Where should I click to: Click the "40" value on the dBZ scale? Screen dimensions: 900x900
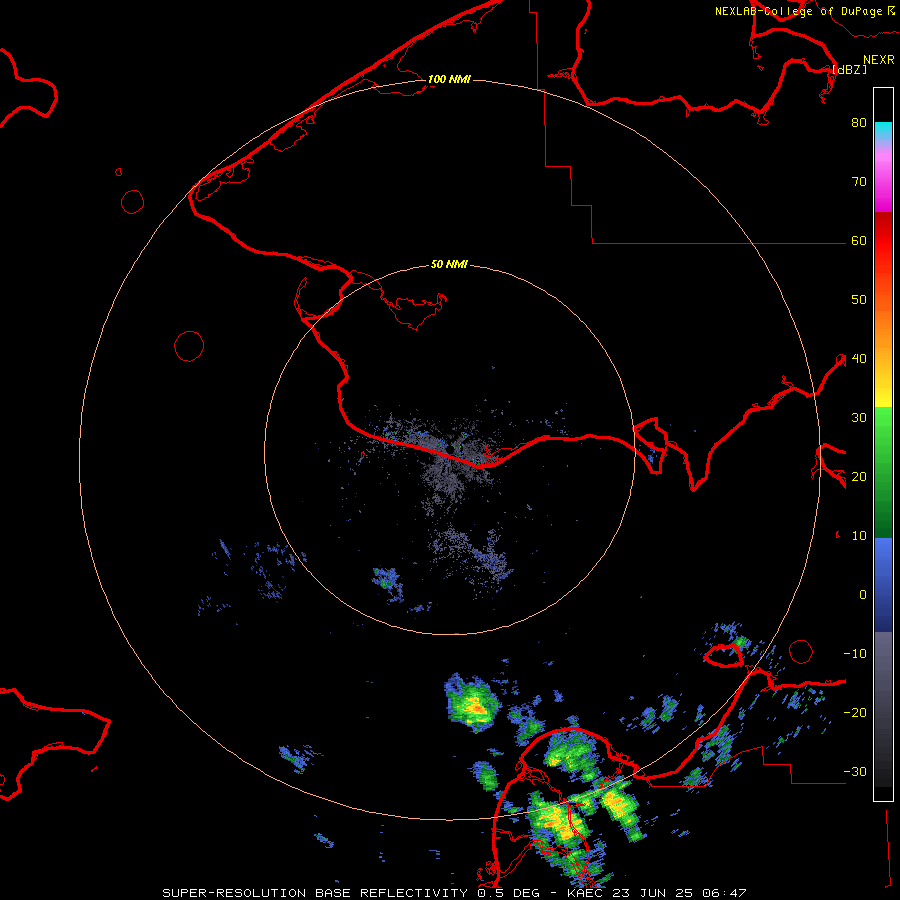coord(859,359)
